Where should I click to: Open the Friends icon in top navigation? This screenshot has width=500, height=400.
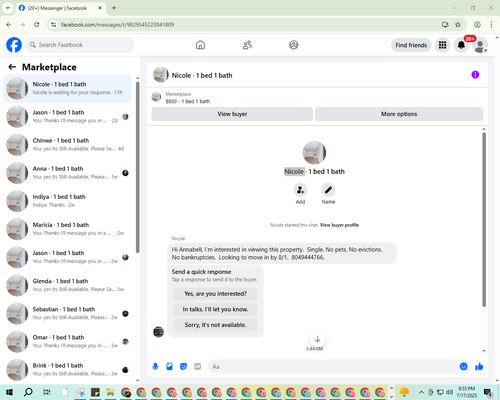coord(247,45)
